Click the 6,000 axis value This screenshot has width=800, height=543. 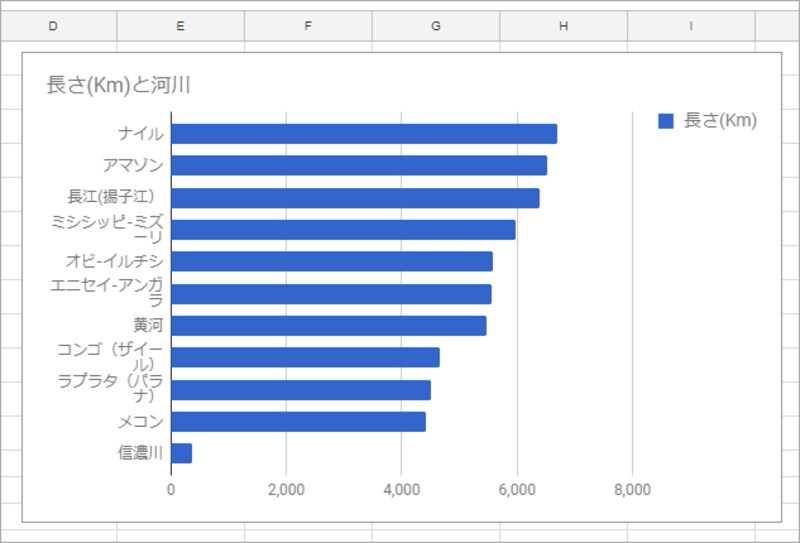pos(517,489)
